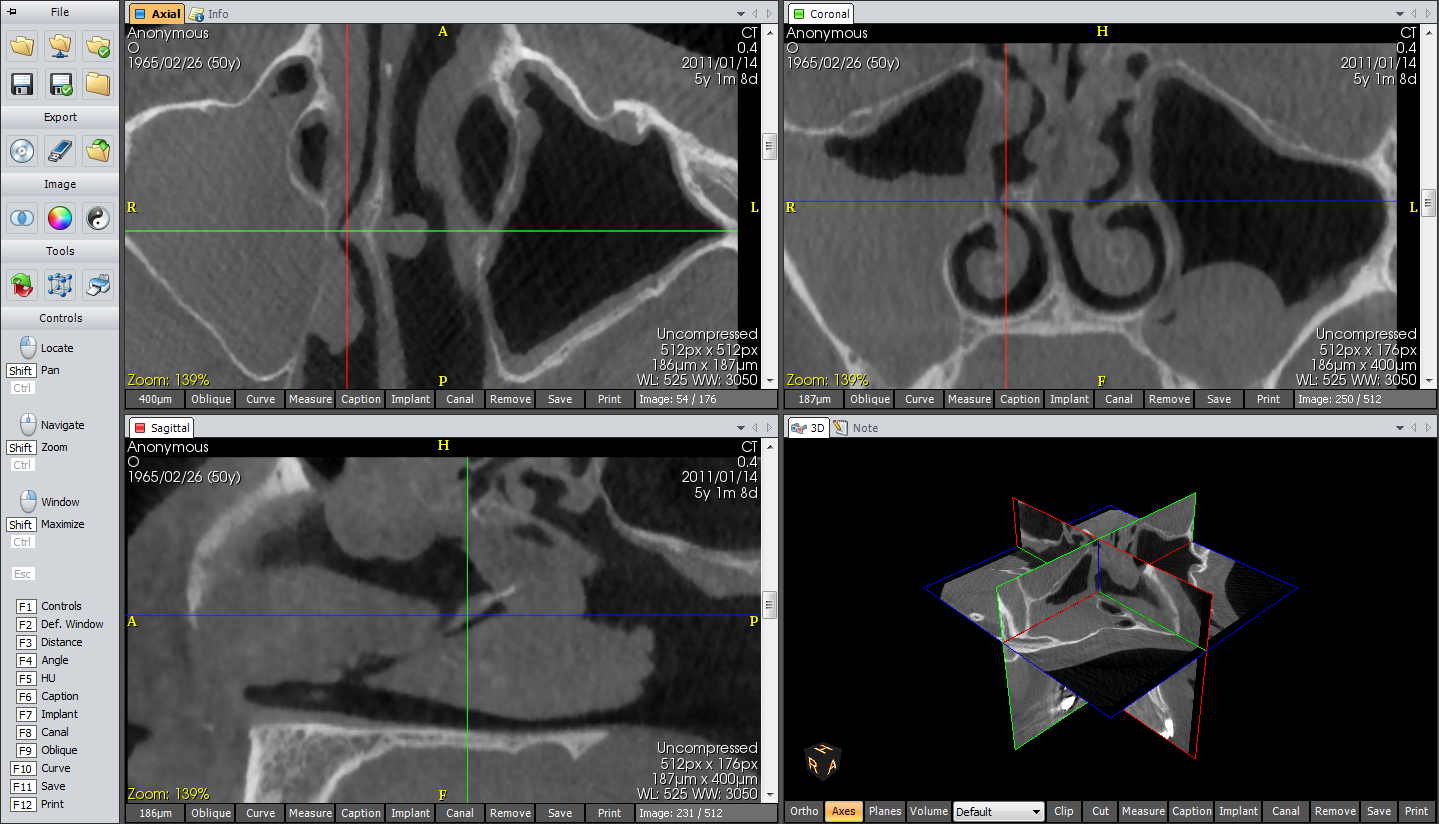Export to USB flash drive icon
This screenshot has height=824, width=1439.
(60, 151)
